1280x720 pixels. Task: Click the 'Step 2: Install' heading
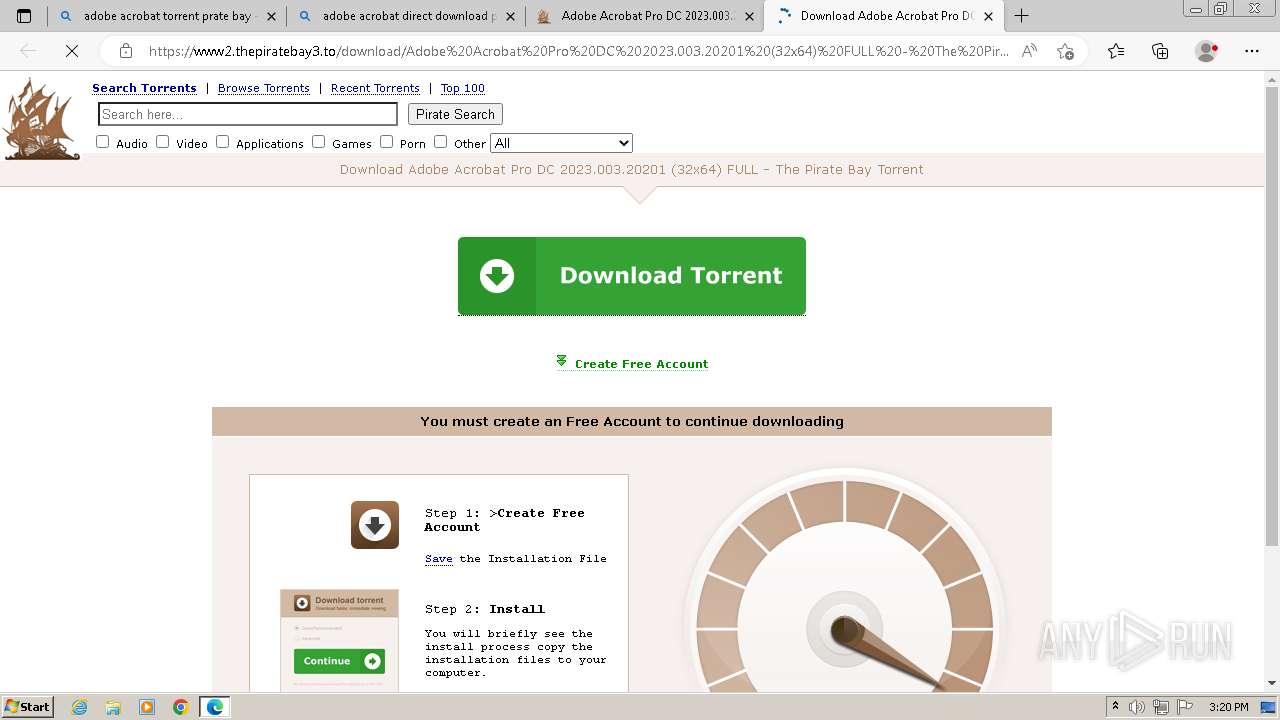click(x=485, y=609)
